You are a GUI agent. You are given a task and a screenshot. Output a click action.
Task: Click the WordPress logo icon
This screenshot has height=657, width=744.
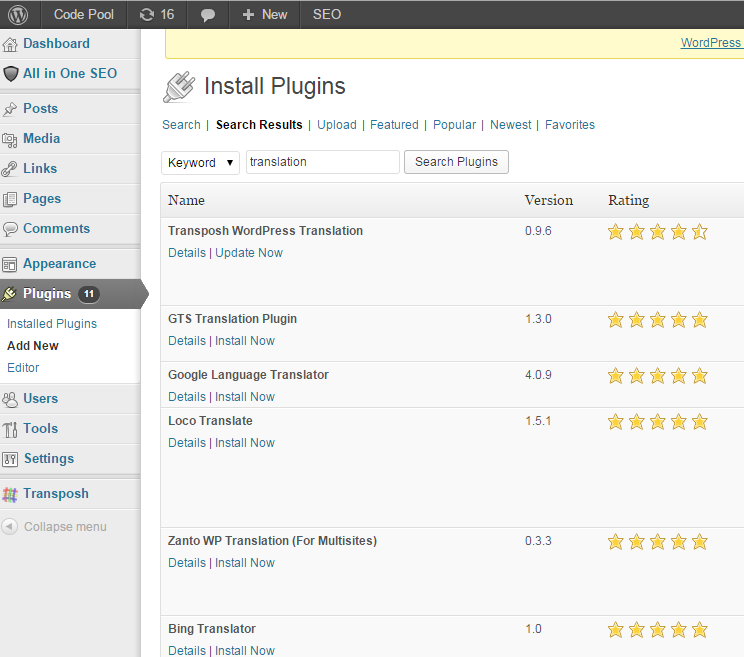(20, 14)
